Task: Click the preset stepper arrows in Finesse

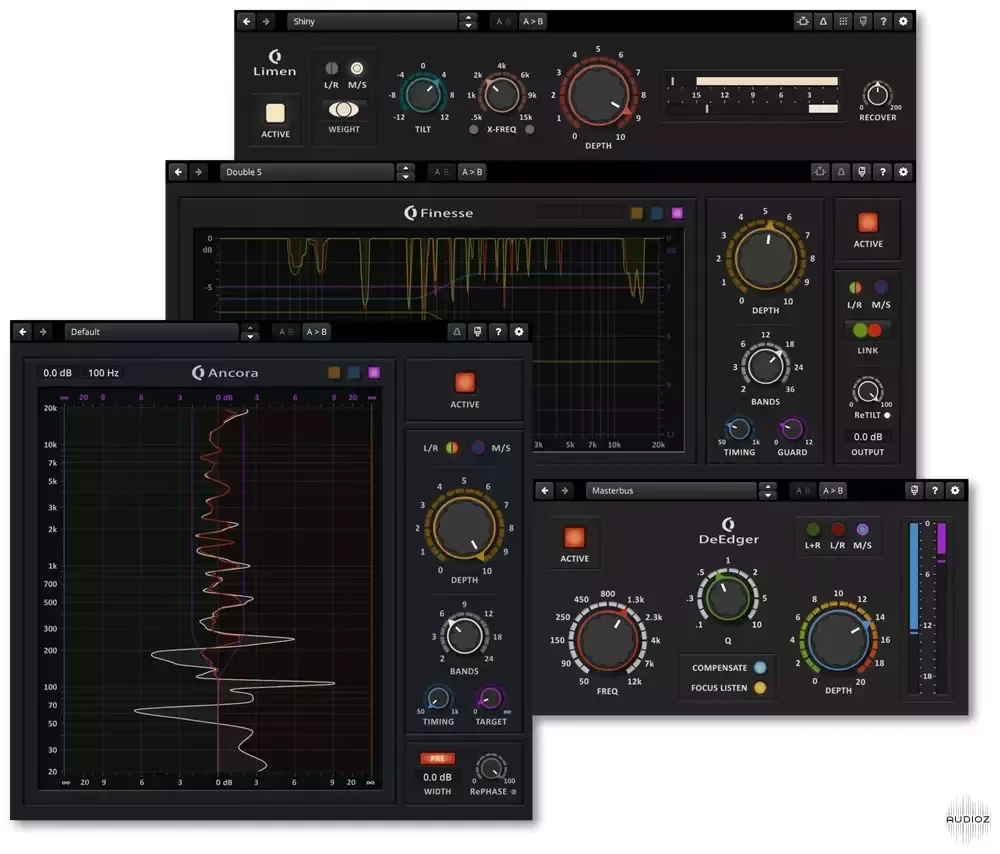Action: [405, 172]
